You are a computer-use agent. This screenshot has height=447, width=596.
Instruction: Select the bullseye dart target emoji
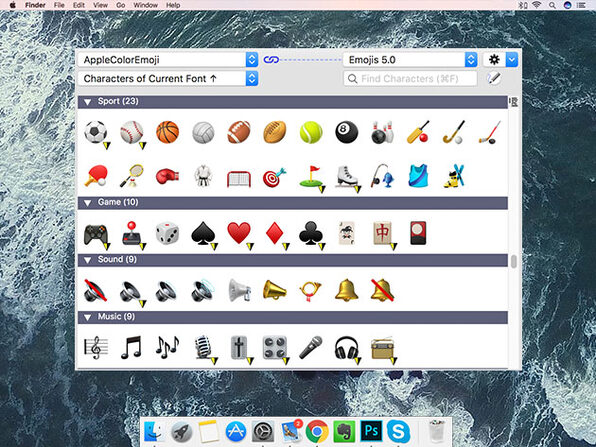point(274,177)
